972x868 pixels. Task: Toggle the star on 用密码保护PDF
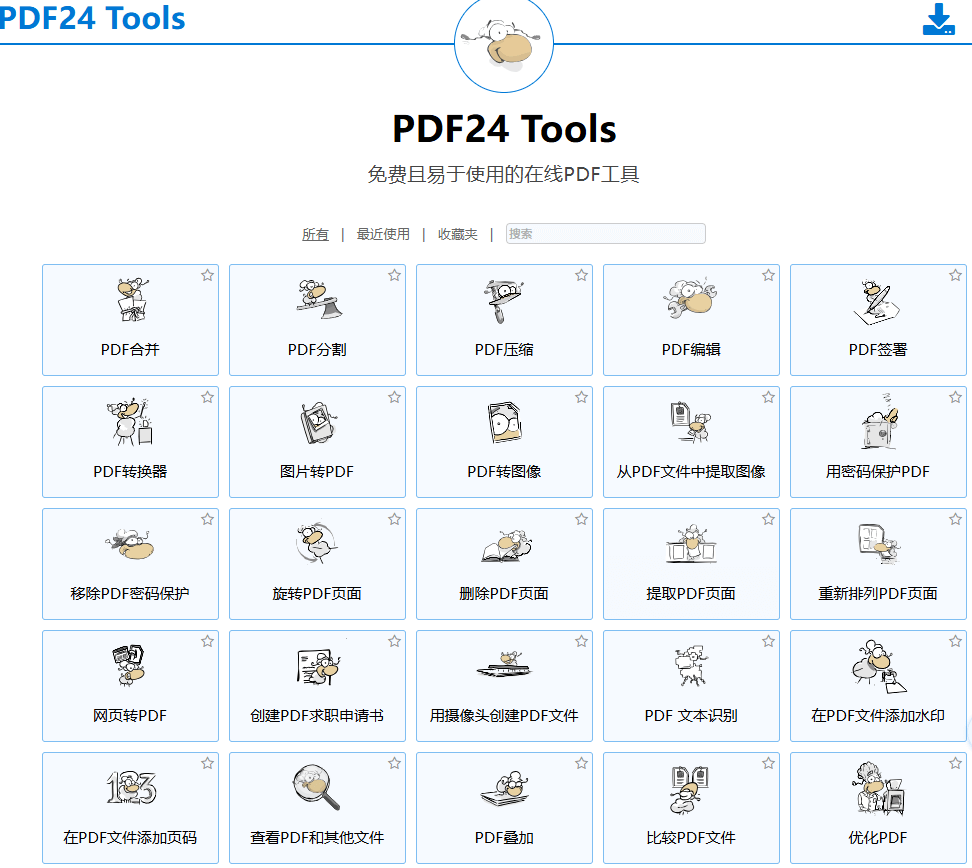click(955, 397)
